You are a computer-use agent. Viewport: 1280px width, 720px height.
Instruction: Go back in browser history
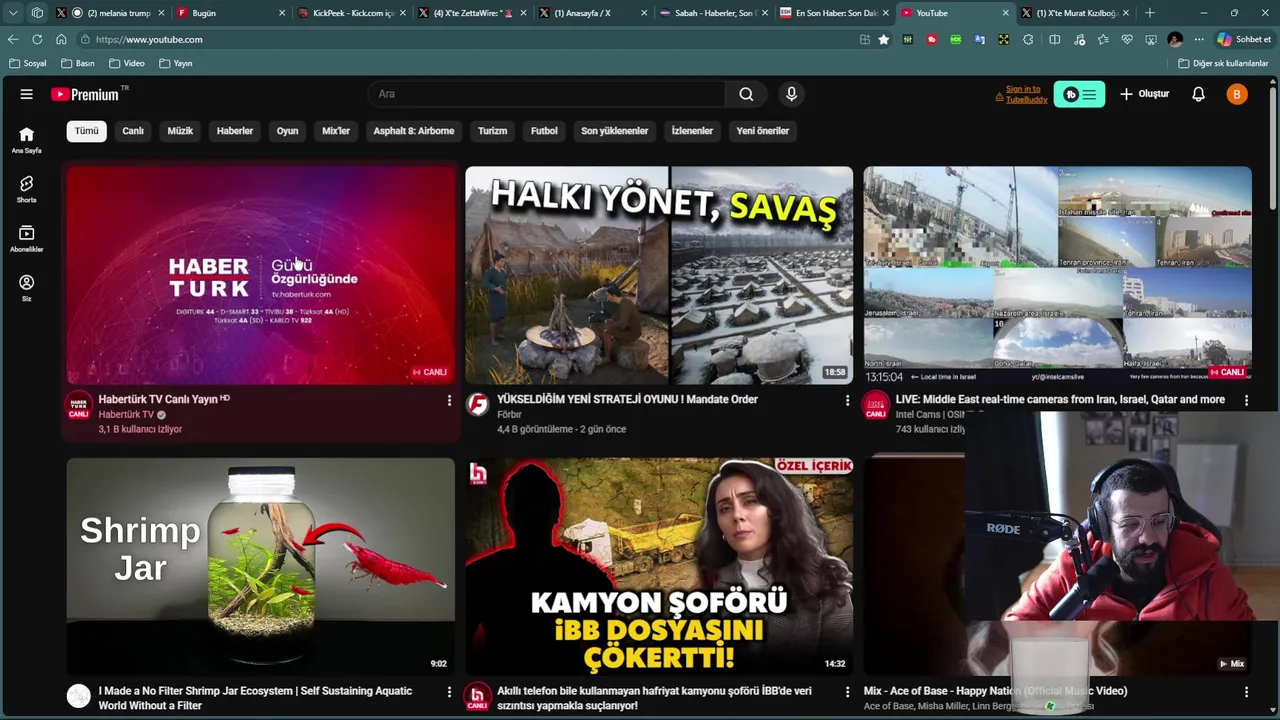[13, 39]
